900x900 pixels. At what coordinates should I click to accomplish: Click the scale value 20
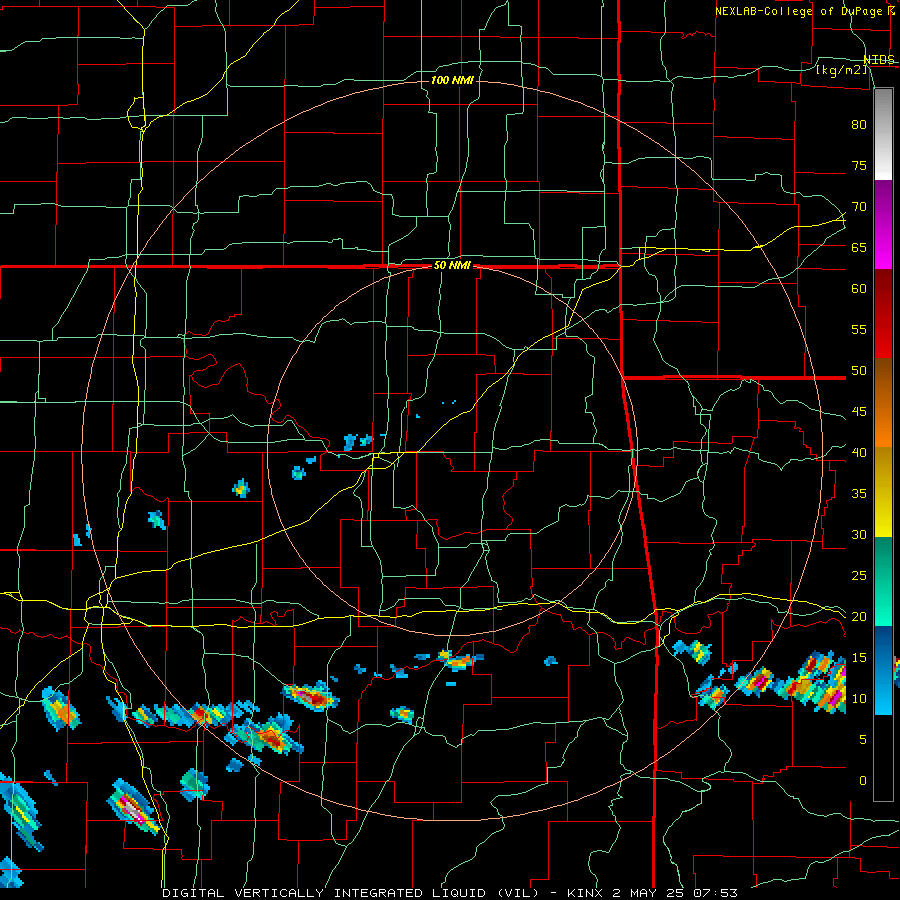859,616
